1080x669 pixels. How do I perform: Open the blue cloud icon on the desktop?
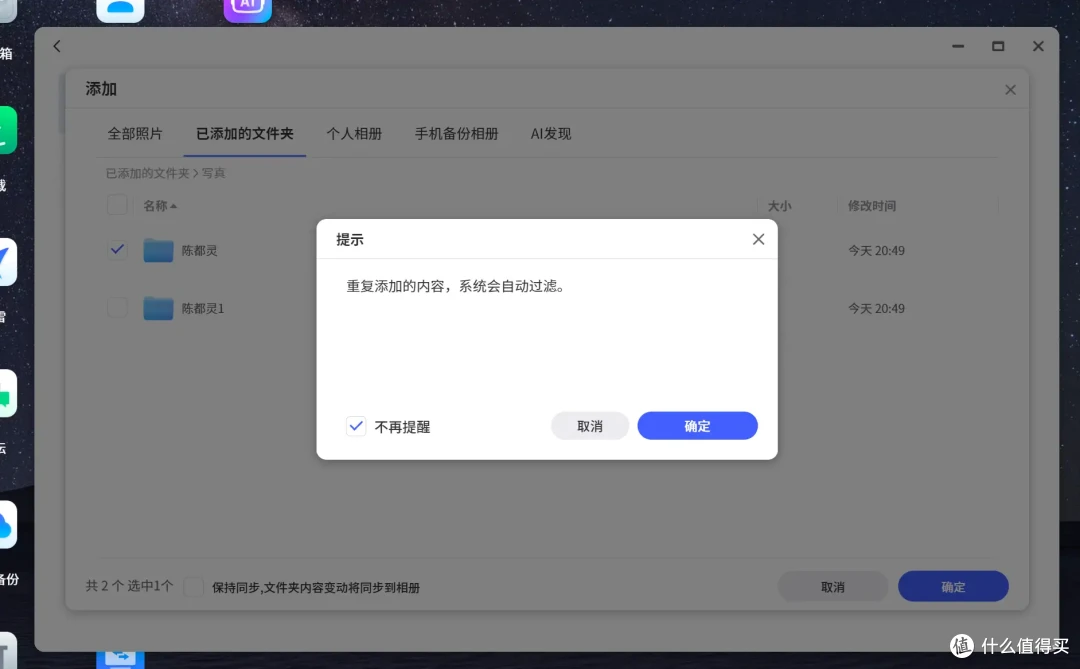coord(7,524)
